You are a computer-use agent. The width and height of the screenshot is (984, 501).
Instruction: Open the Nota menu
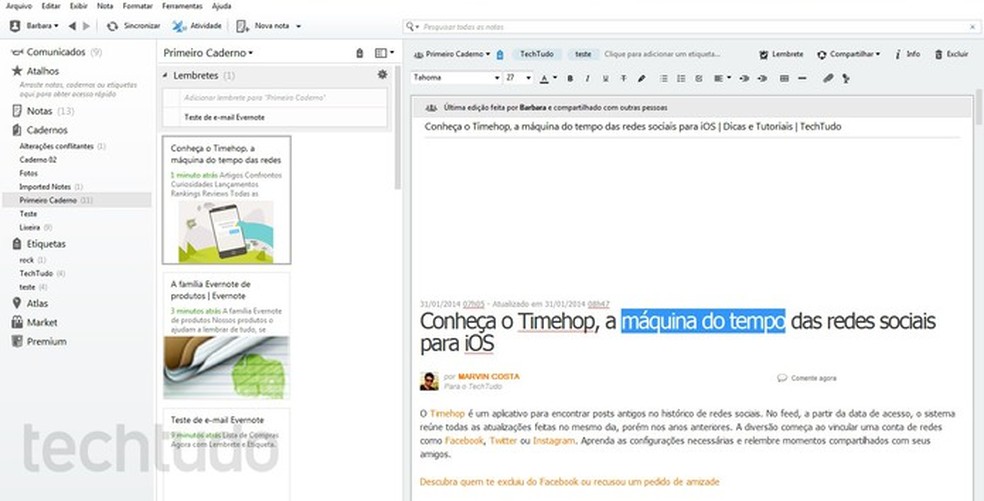[x=105, y=6]
